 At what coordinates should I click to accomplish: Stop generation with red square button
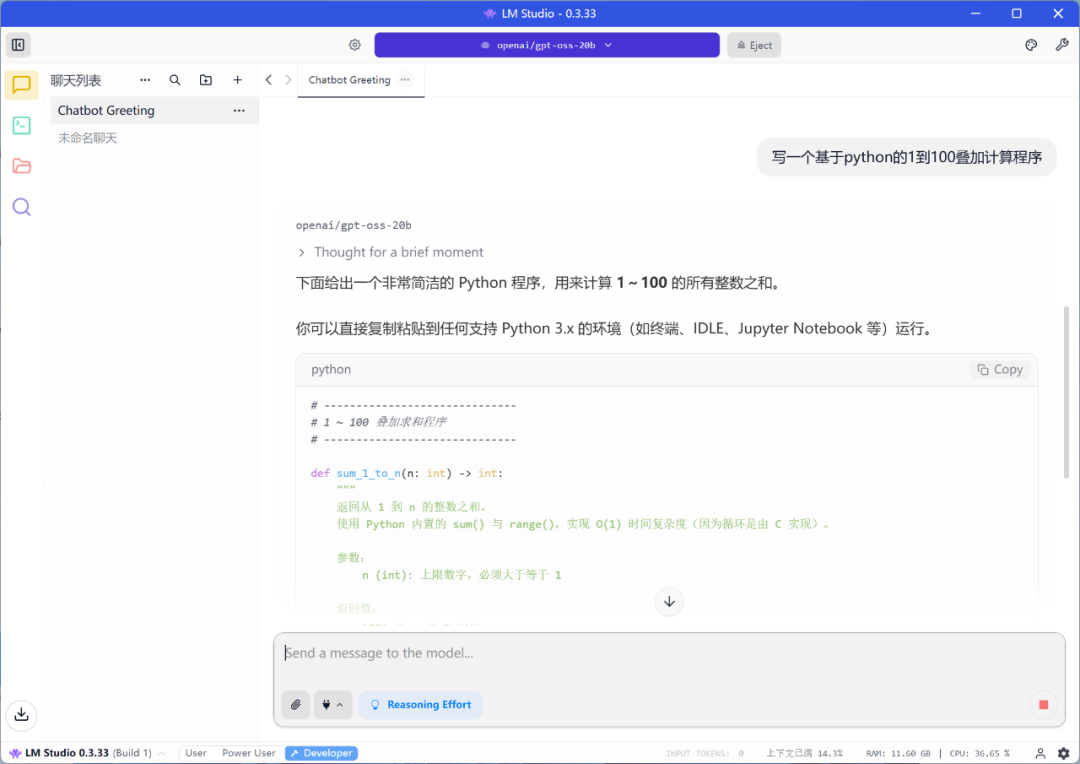(x=1043, y=705)
